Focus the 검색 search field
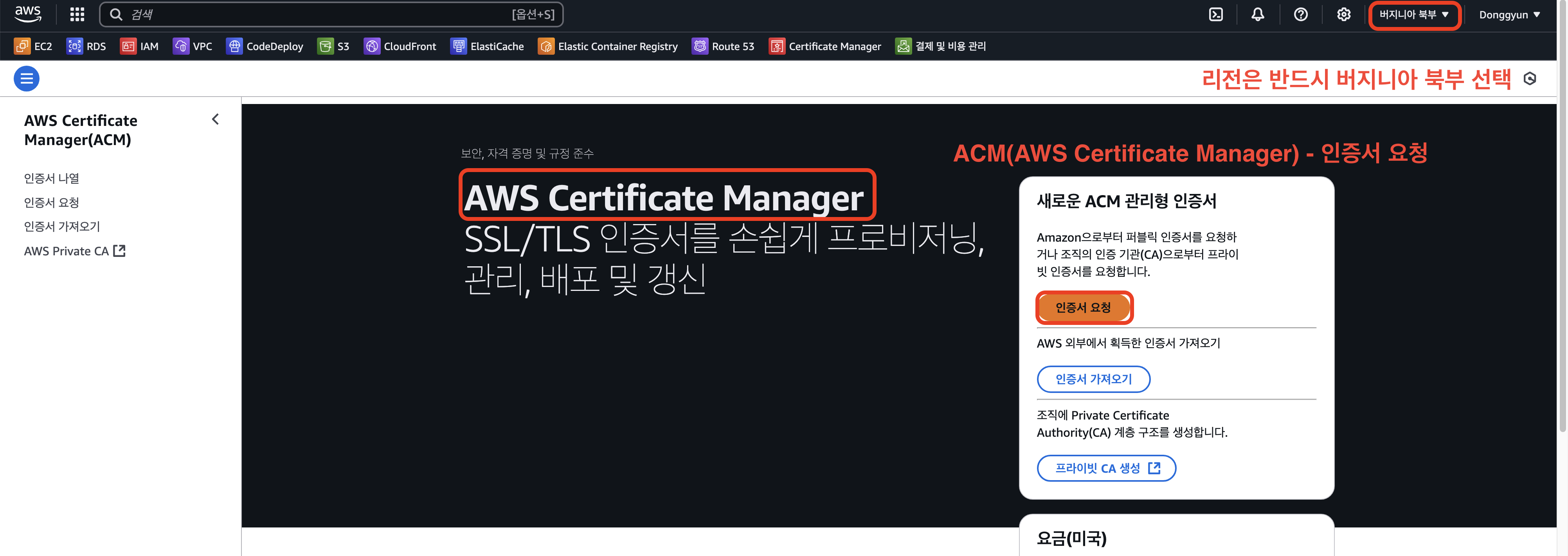 pyautogui.click(x=331, y=14)
